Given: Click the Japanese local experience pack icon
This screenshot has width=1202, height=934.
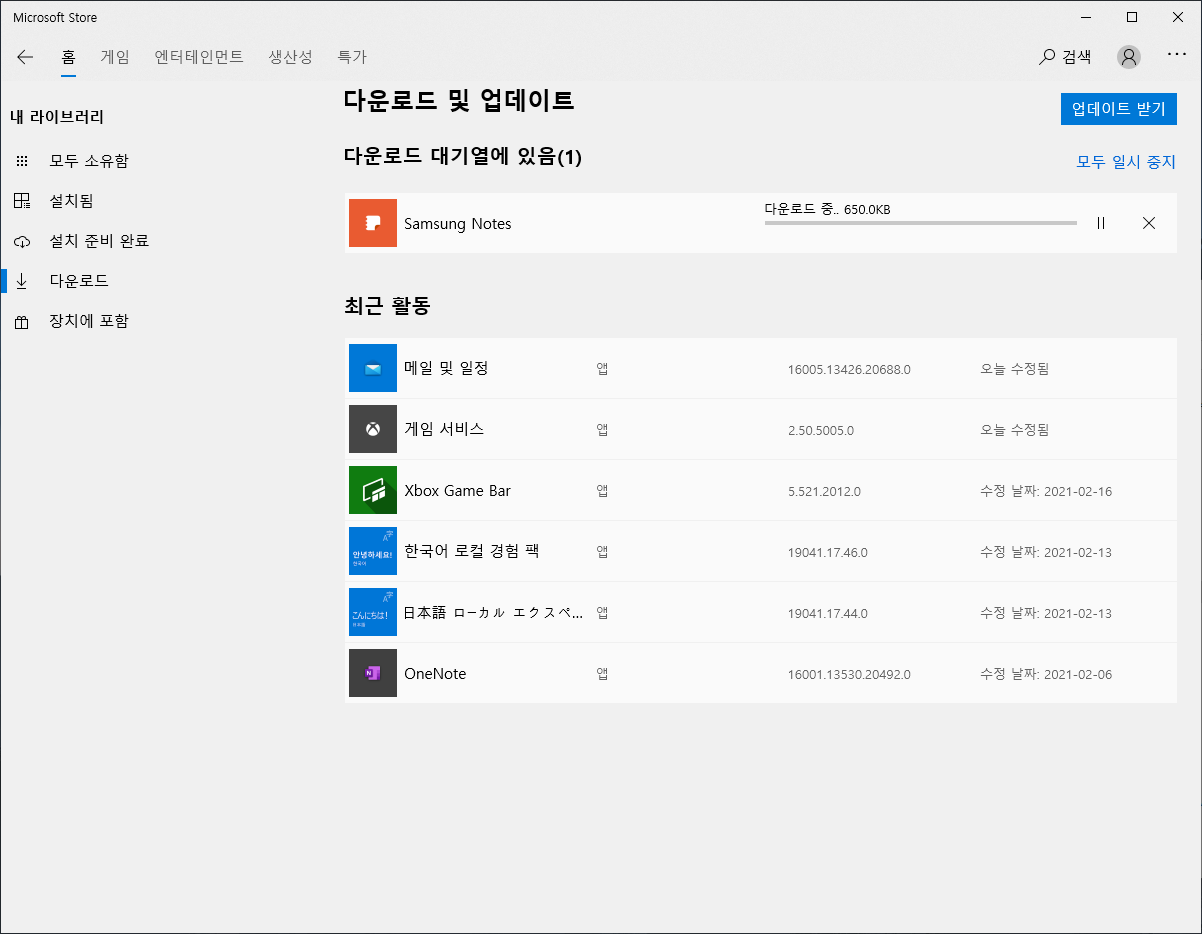Looking at the screenshot, I should (x=373, y=612).
